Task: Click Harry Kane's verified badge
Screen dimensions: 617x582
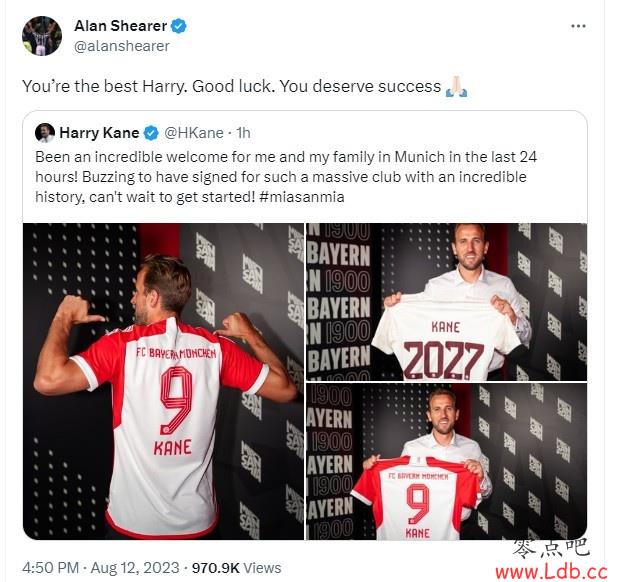Action: pyautogui.click(x=151, y=133)
